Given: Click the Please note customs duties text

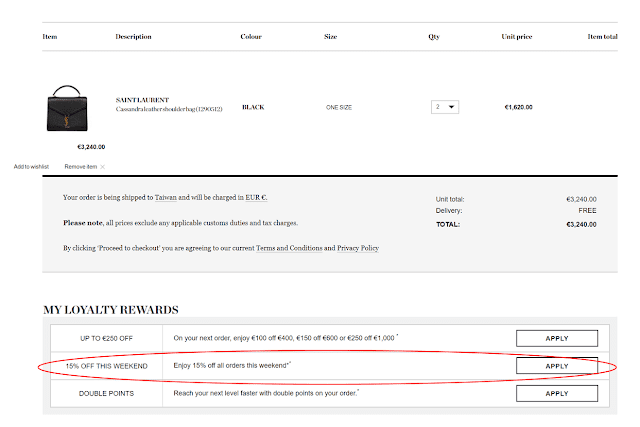Looking at the screenshot, I should point(180,223).
